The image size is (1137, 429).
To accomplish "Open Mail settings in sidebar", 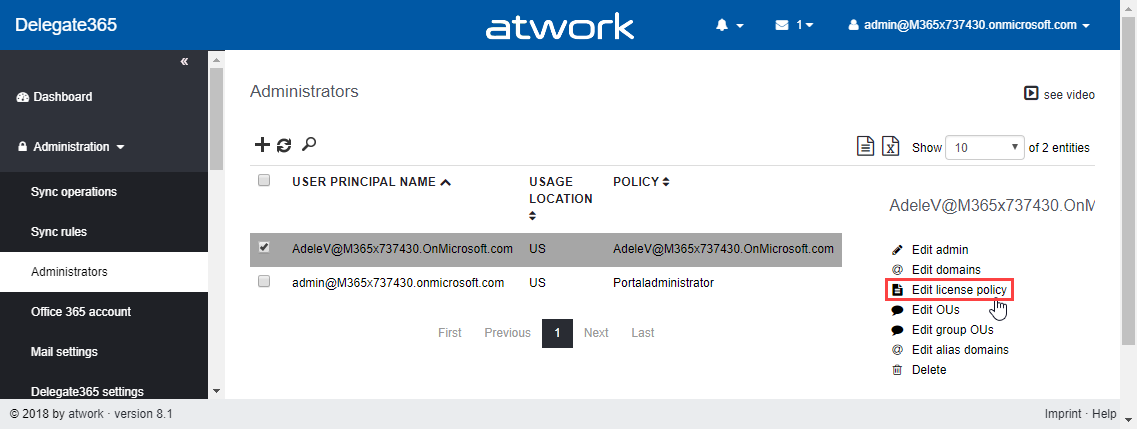I will [65, 351].
